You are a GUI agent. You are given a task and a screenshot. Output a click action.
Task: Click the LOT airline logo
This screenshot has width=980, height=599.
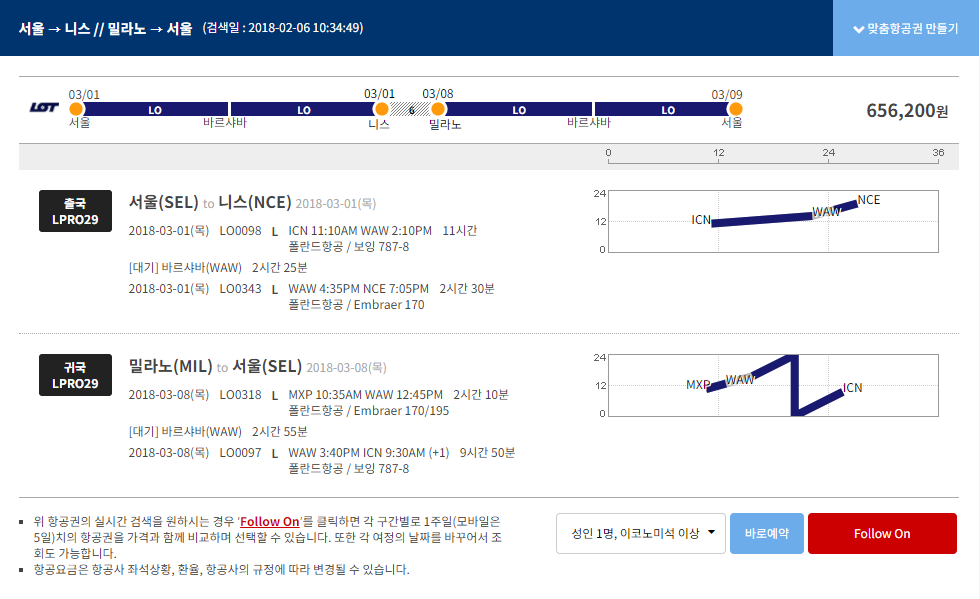tap(44, 108)
